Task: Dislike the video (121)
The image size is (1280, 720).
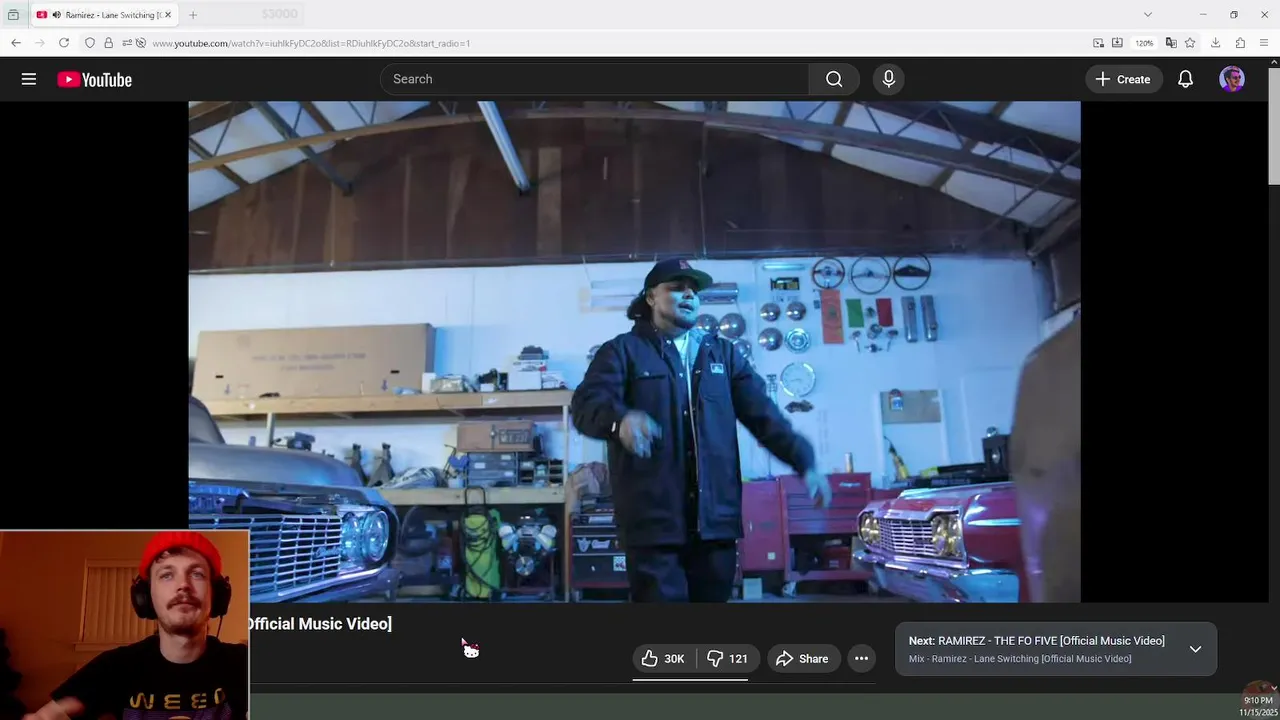Action: coord(728,658)
